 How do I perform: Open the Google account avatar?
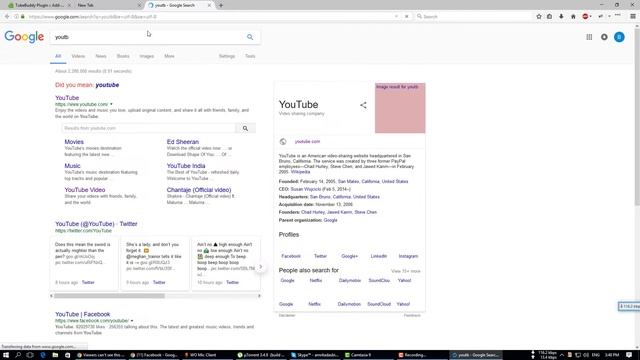[619, 37]
